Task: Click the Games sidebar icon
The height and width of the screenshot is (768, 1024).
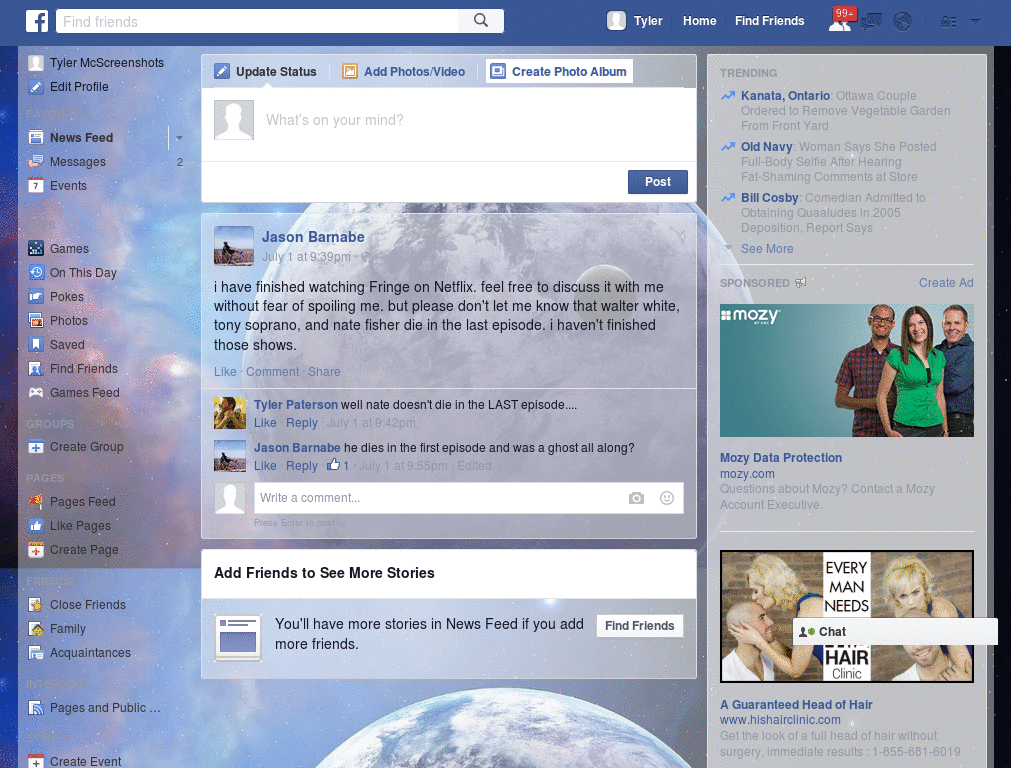Action: tap(36, 249)
